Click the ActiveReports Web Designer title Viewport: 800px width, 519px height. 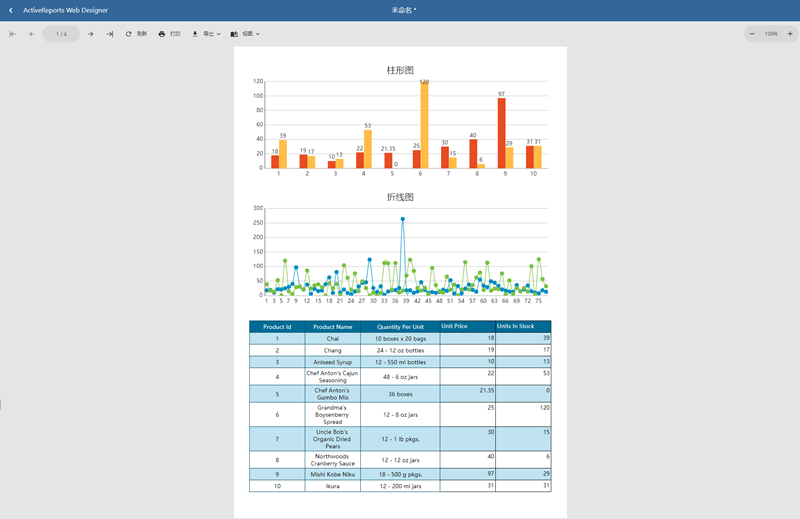tap(66, 10)
